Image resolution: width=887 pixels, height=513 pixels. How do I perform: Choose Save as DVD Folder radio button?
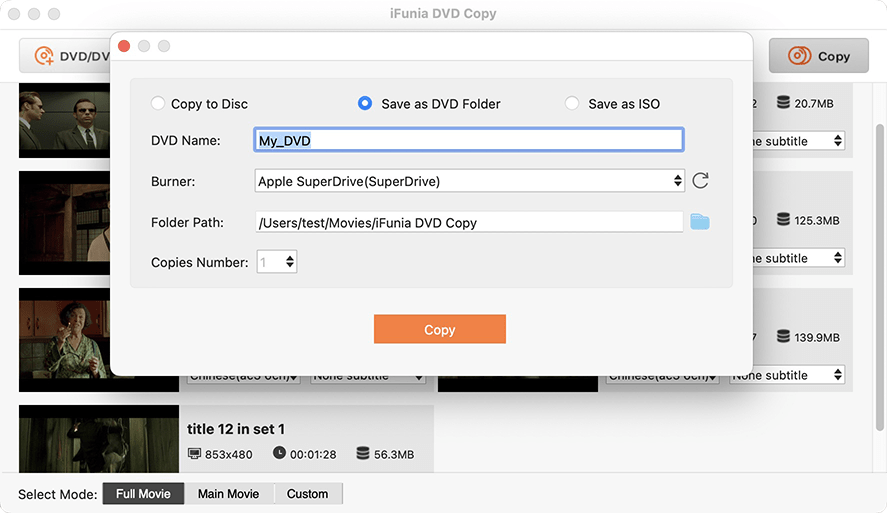tap(365, 103)
